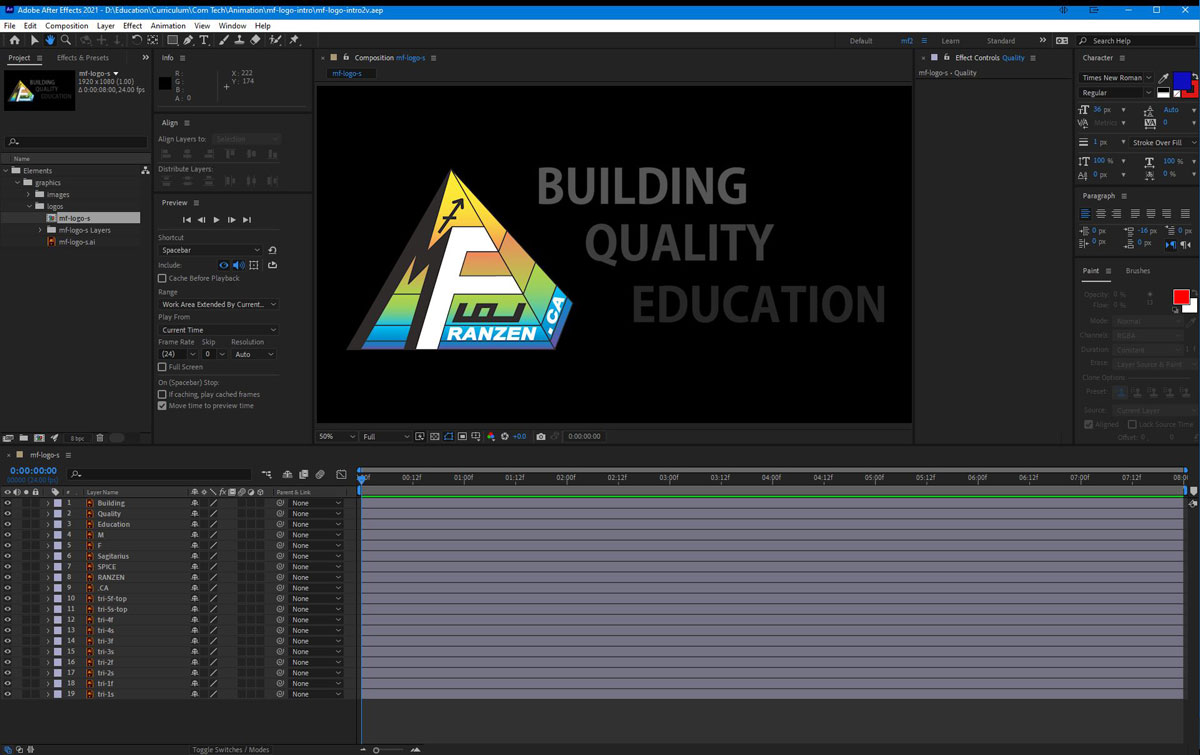1200x755 pixels.
Task: Click the red Paint foreground color swatch
Action: [x=1181, y=297]
